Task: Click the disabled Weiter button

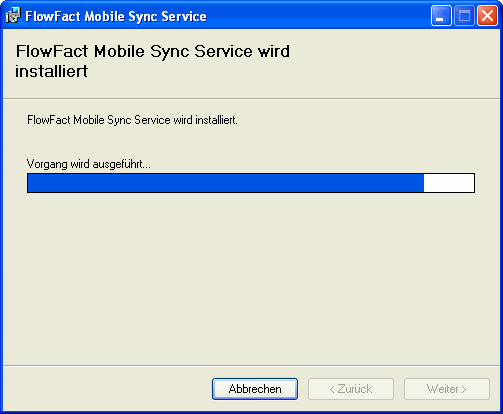Action: (447, 389)
